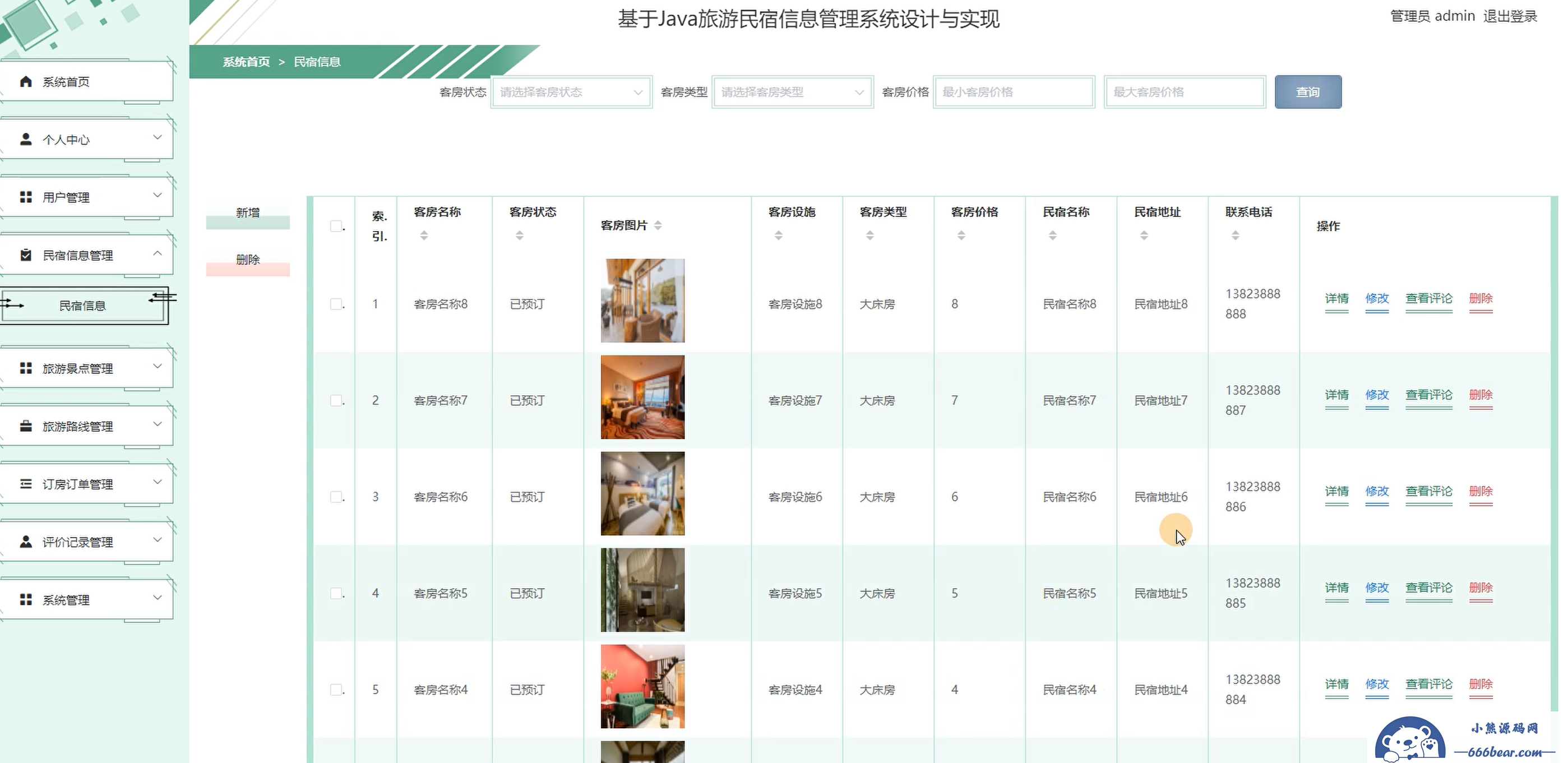
Task: Select the checkbox for row 客房名称6
Action: pyautogui.click(x=336, y=497)
